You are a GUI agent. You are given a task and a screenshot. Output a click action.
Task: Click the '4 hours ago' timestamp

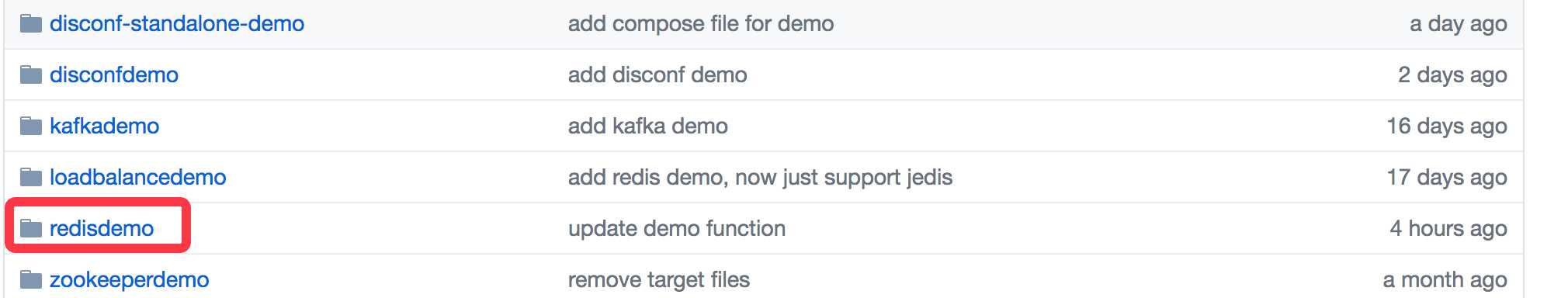pyautogui.click(x=1448, y=229)
